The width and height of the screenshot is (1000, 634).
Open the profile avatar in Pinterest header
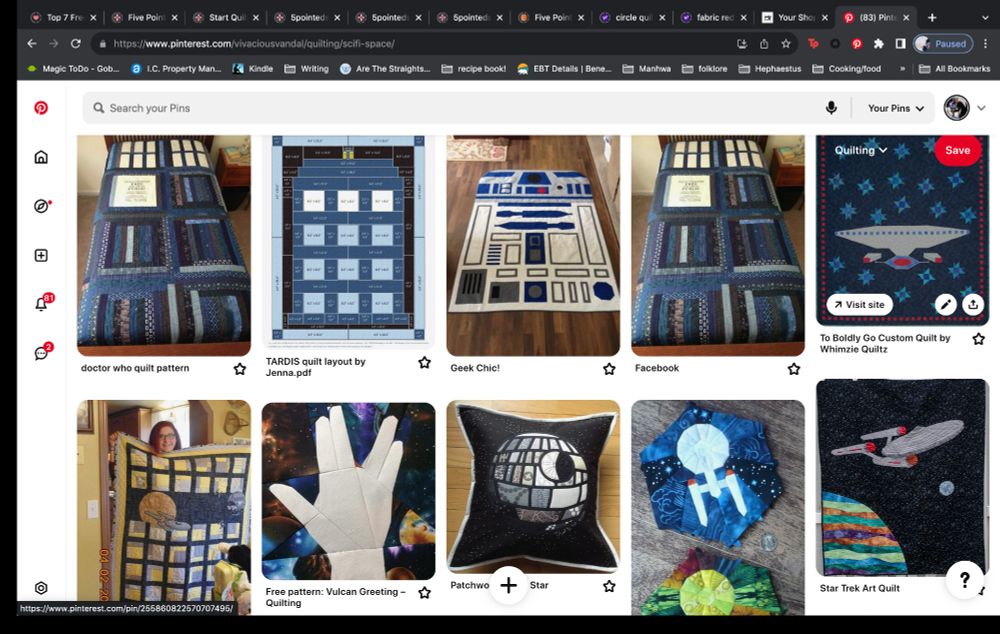pyautogui.click(x=956, y=108)
